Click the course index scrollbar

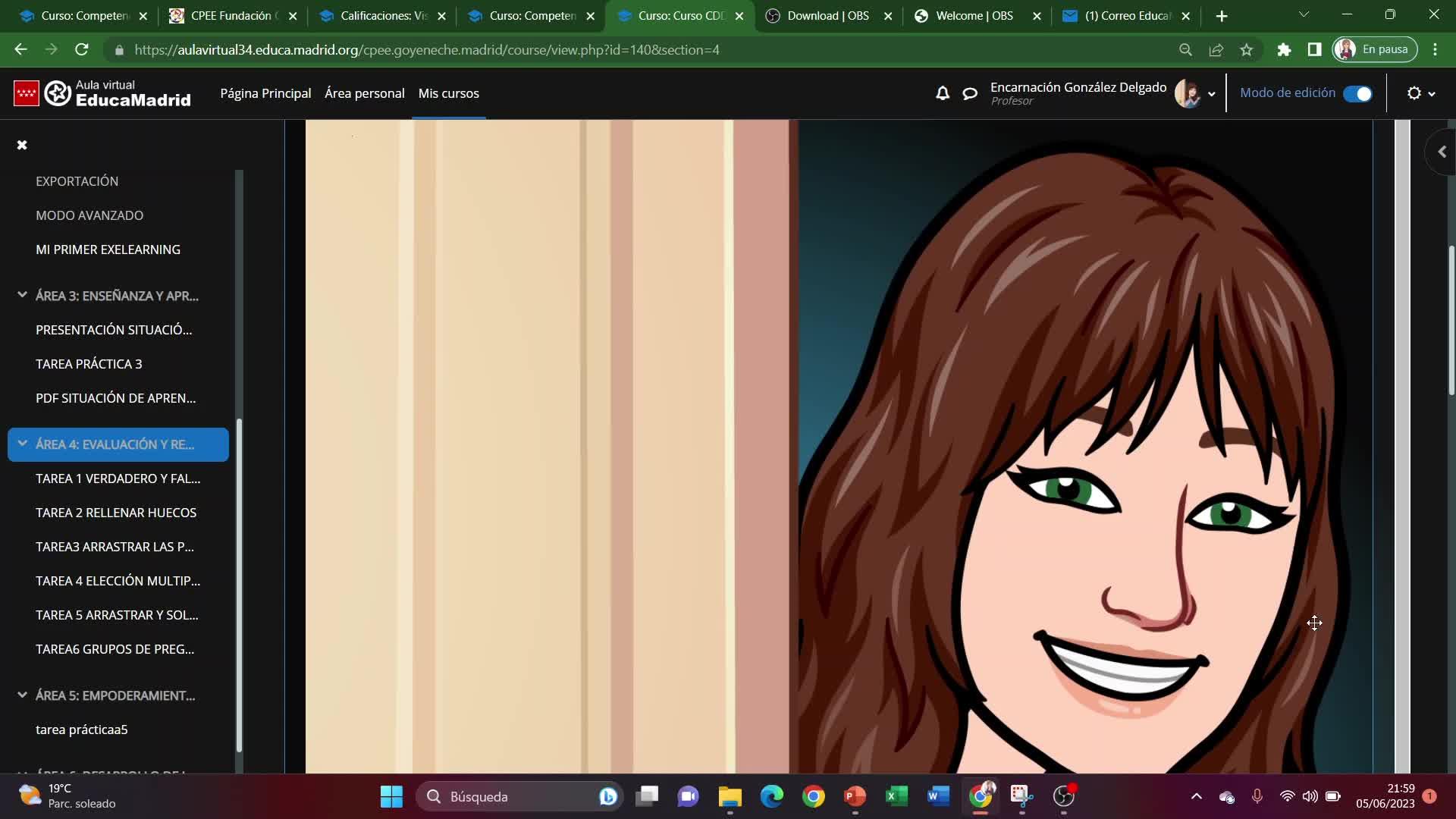tap(239, 584)
